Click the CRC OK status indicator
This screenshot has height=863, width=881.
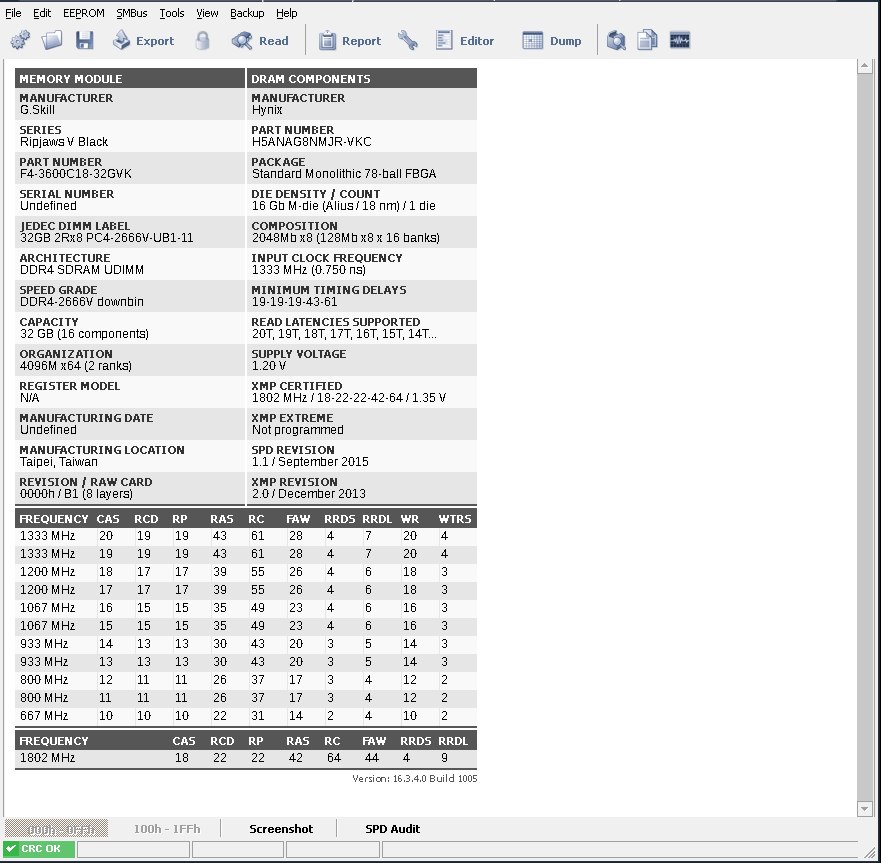click(39, 848)
